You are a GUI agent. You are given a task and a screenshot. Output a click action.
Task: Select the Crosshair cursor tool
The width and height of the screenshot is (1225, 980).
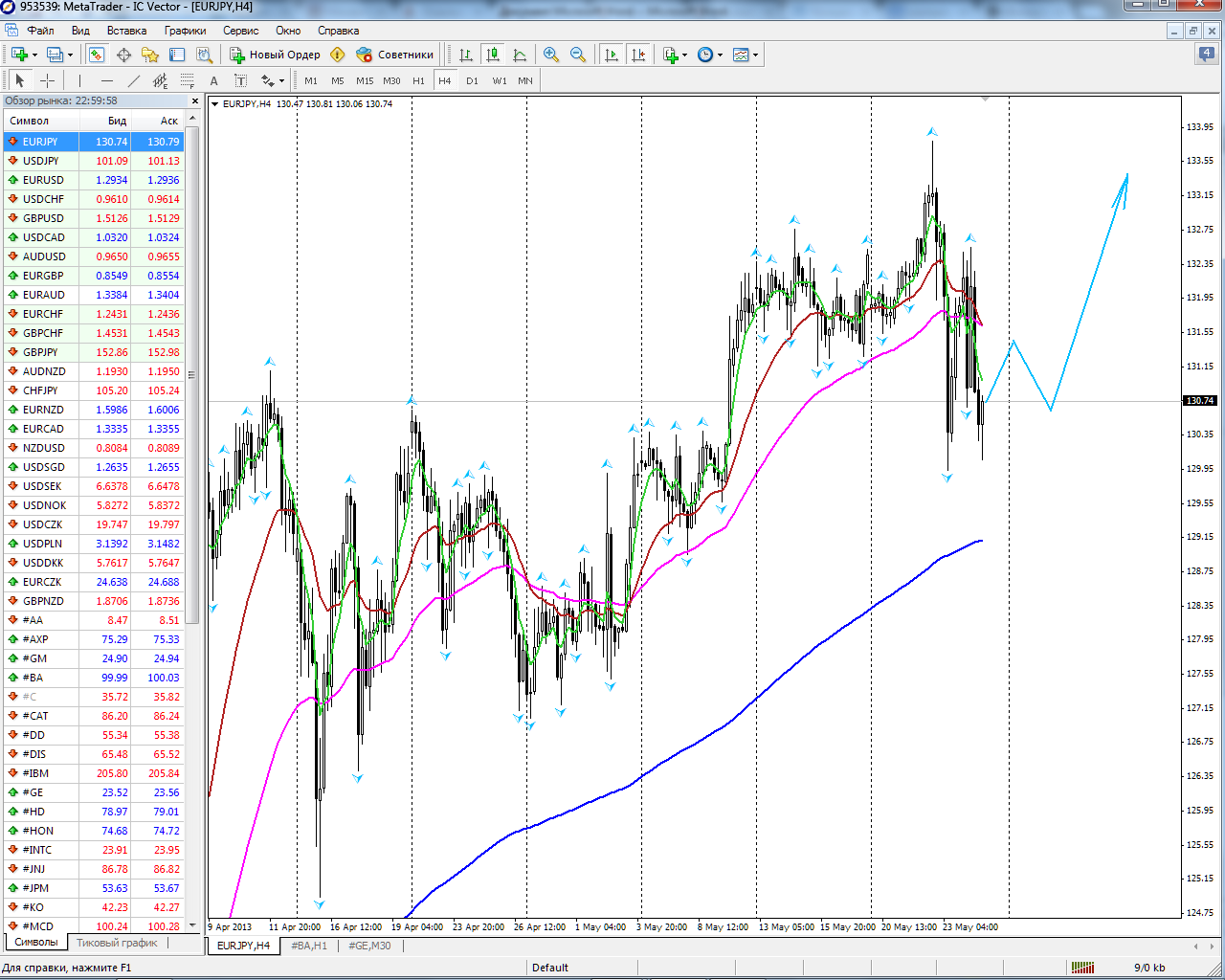pyautogui.click(x=47, y=80)
